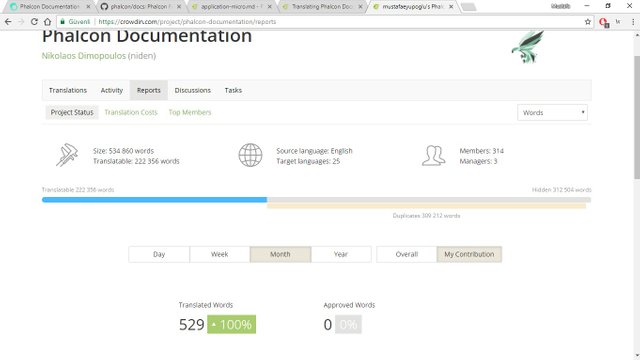
Task: Click the 'Size: 534 860 words' text
Action: [x=123, y=151]
